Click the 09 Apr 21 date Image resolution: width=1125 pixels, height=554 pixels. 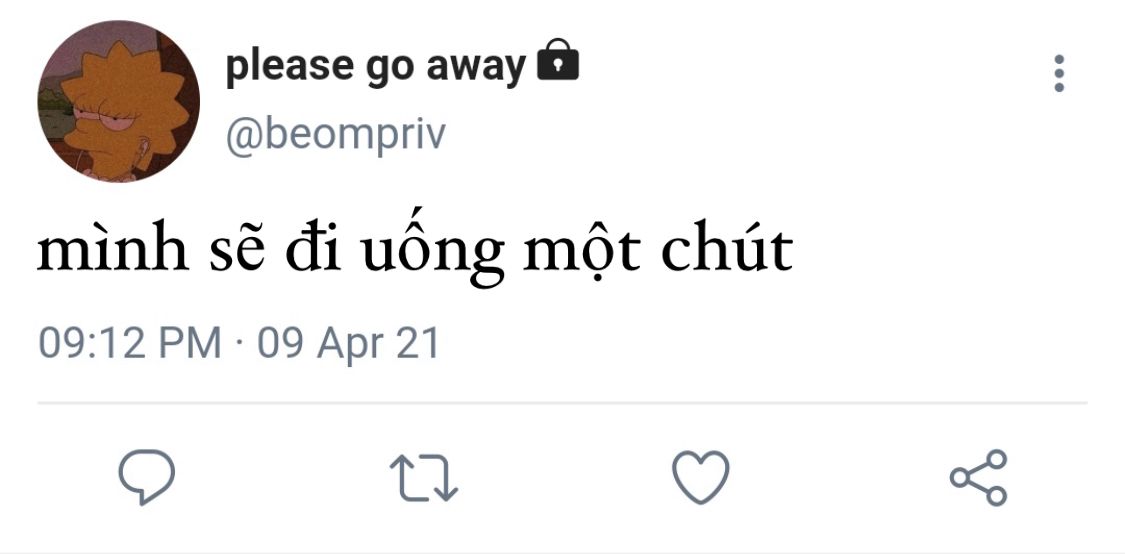348,343
